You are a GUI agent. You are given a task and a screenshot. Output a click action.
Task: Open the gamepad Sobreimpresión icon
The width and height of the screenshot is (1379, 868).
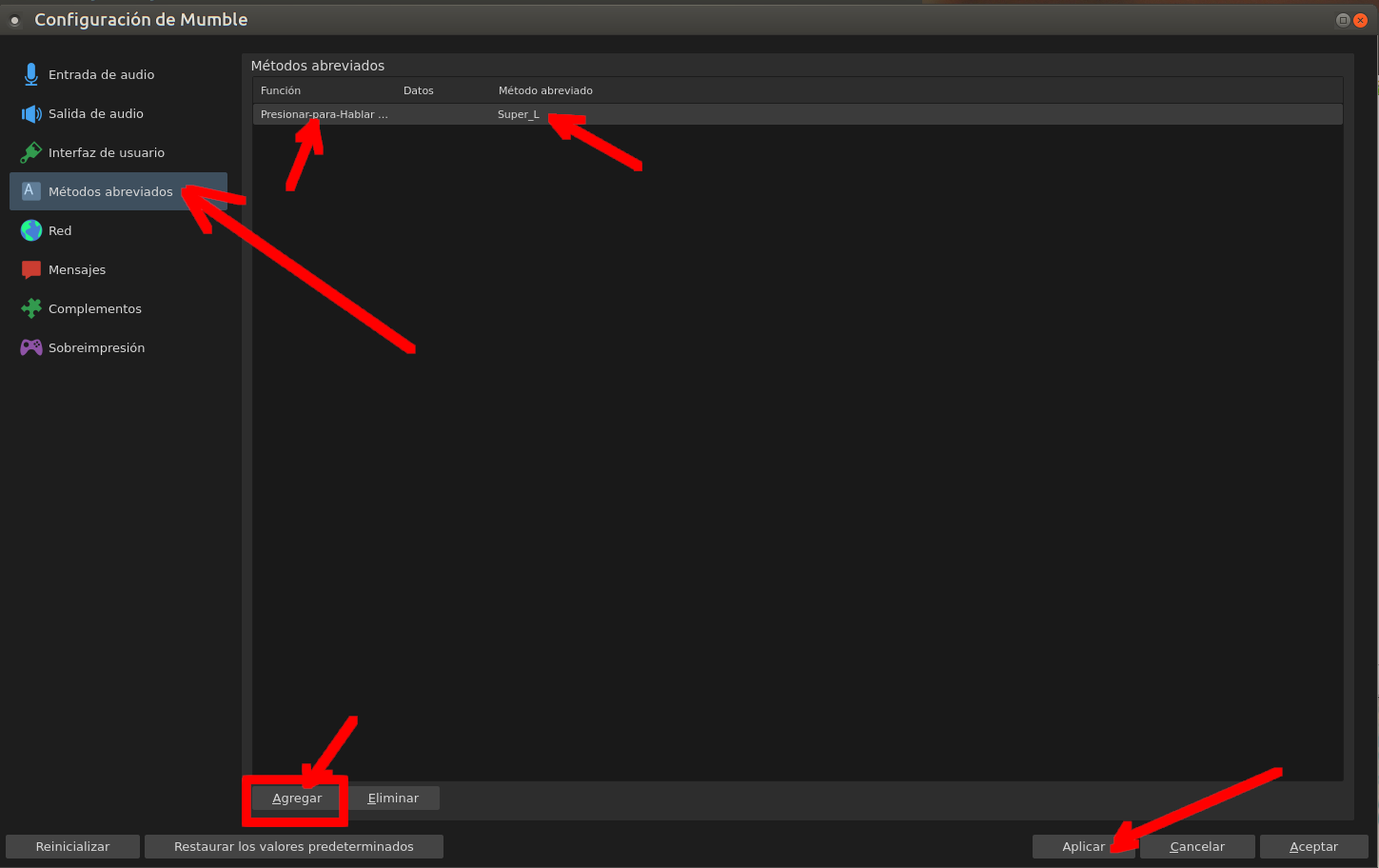[31, 347]
